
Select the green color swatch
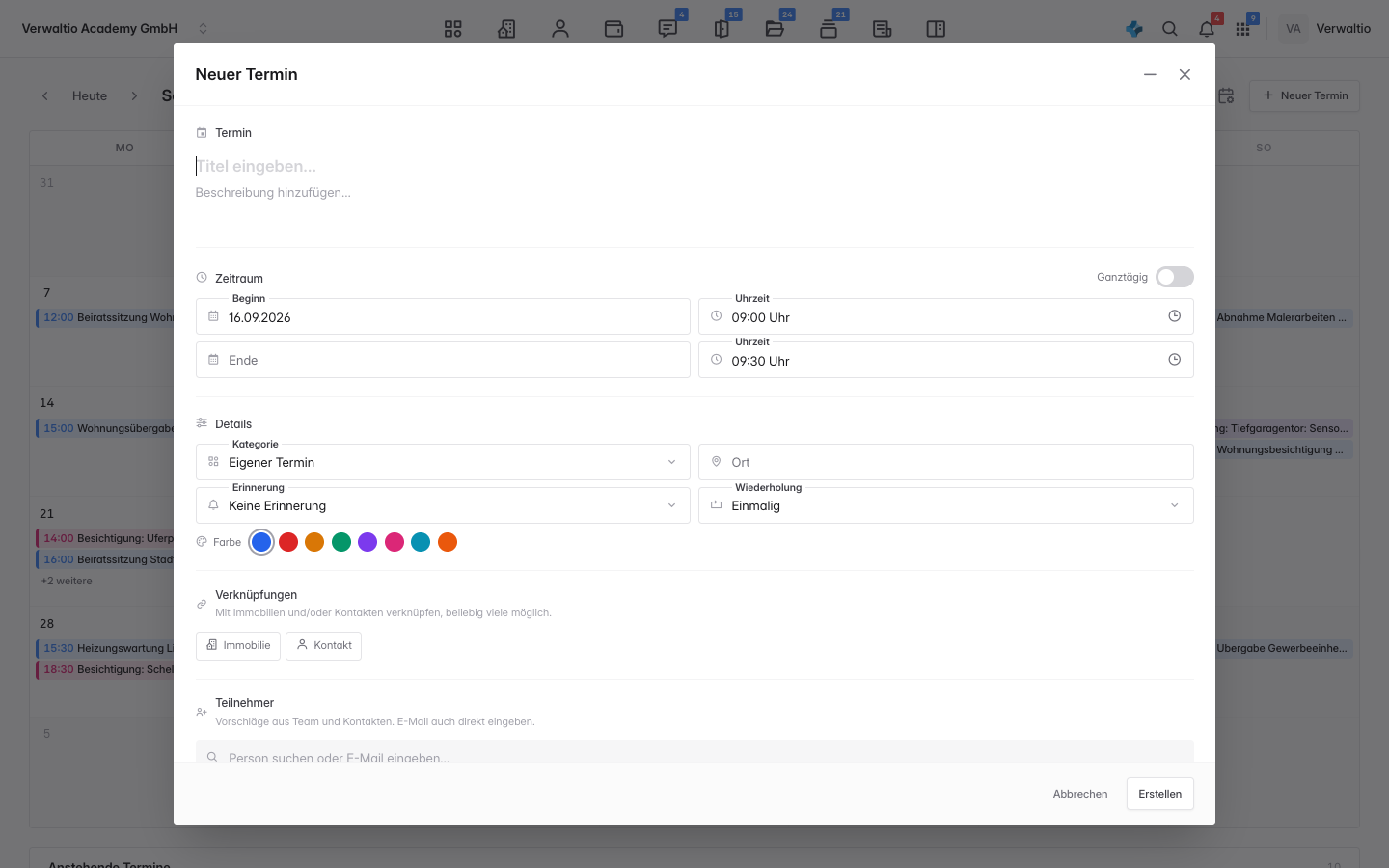(x=341, y=542)
